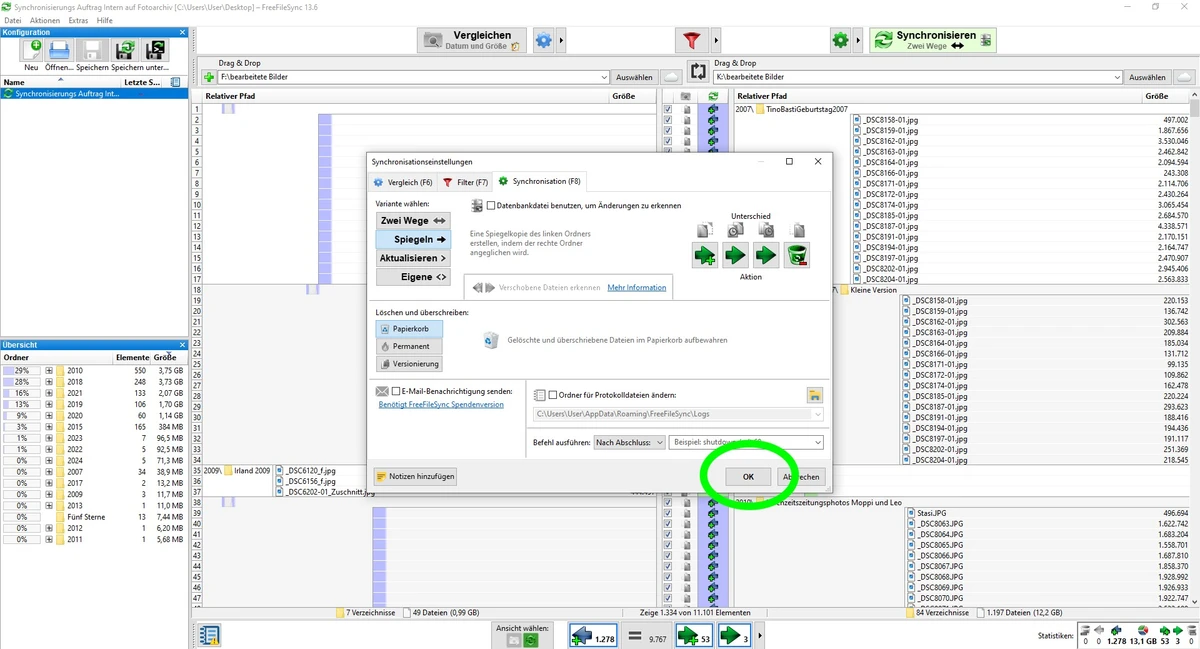
Task: Open the Hilfe menu
Action: pos(105,20)
